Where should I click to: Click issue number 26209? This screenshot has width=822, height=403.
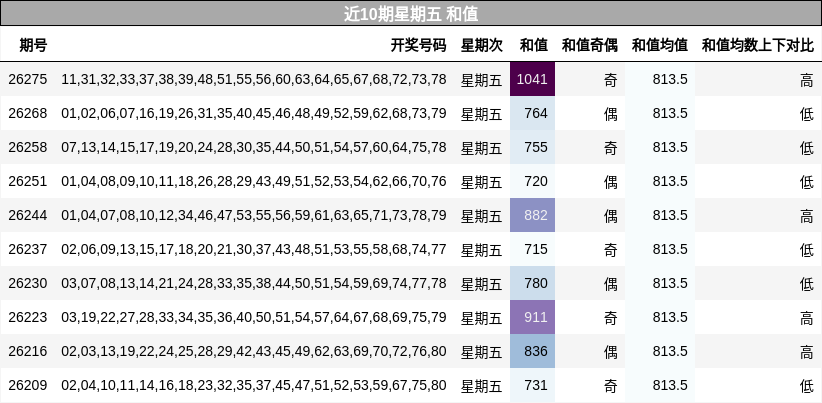pyautogui.click(x=28, y=385)
